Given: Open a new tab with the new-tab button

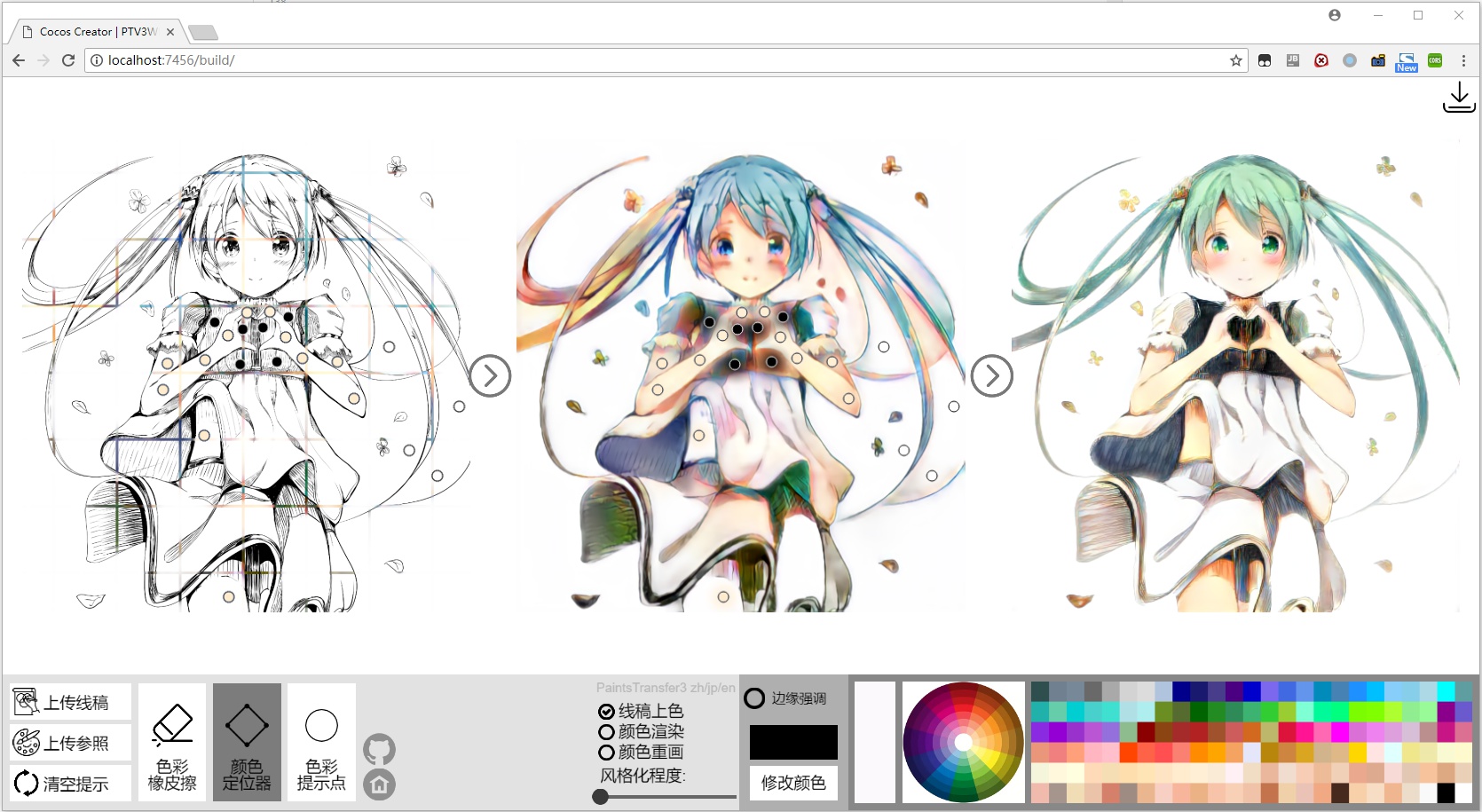Looking at the screenshot, I should coord(204,33).
